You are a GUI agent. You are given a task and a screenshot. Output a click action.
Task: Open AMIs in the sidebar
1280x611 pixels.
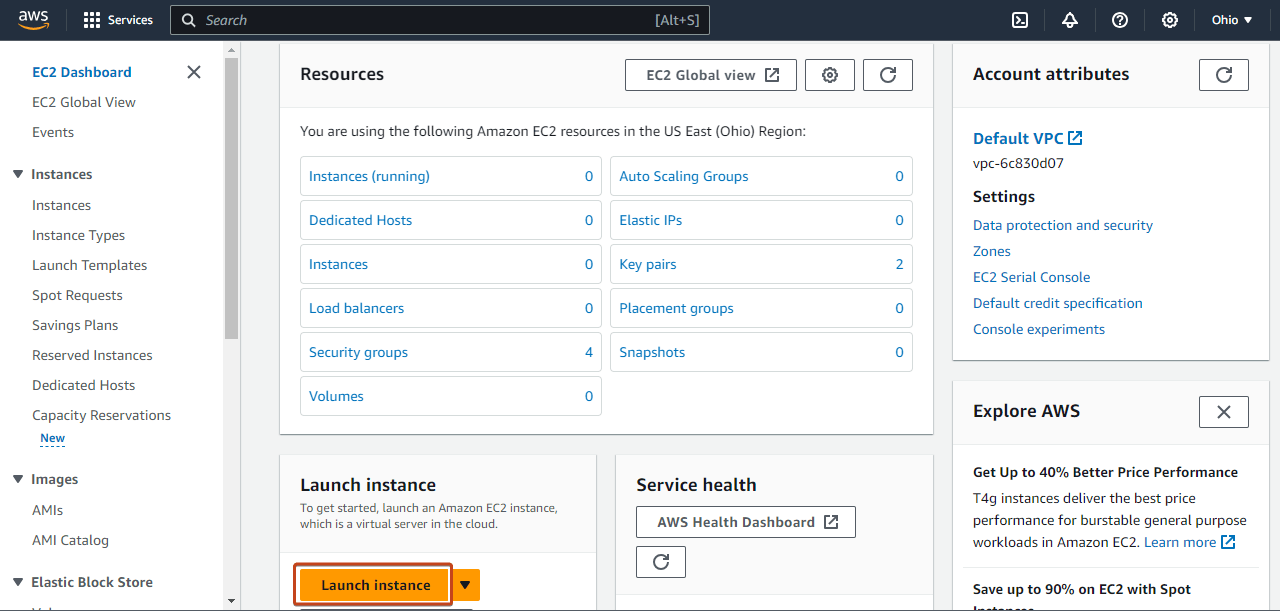point(47,510)
